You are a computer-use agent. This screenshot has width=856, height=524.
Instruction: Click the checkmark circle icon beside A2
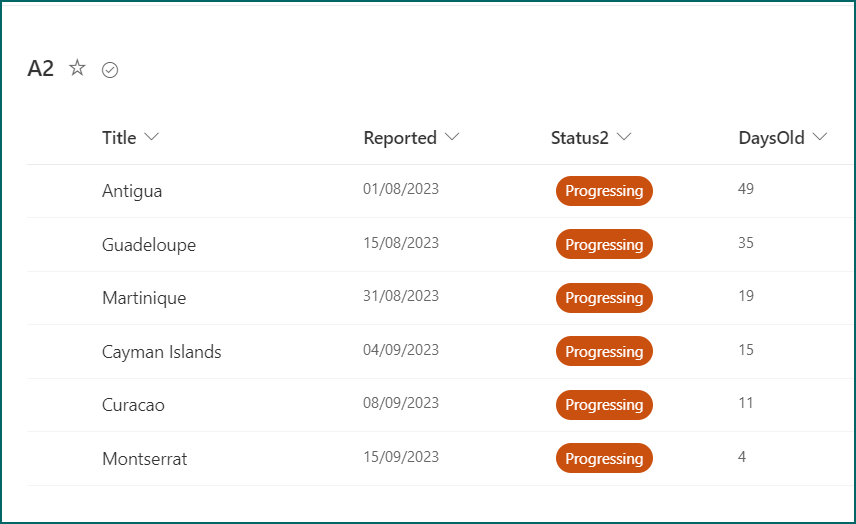pos(110,70)
